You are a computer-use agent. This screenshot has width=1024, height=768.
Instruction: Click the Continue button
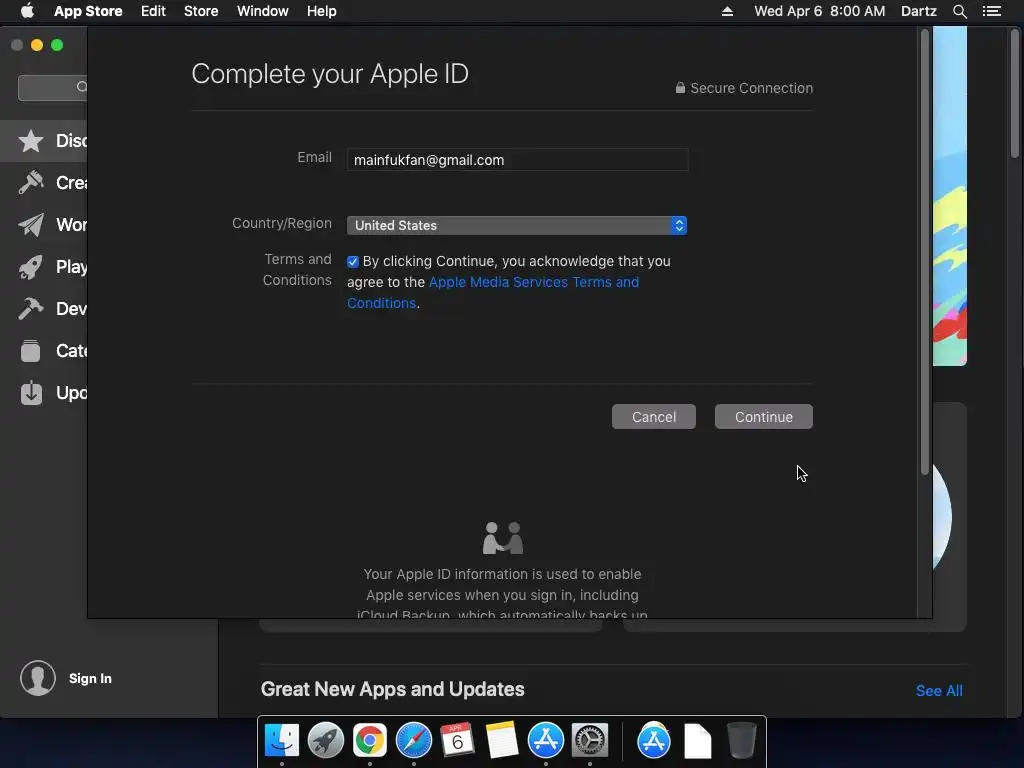coord(763,417)
